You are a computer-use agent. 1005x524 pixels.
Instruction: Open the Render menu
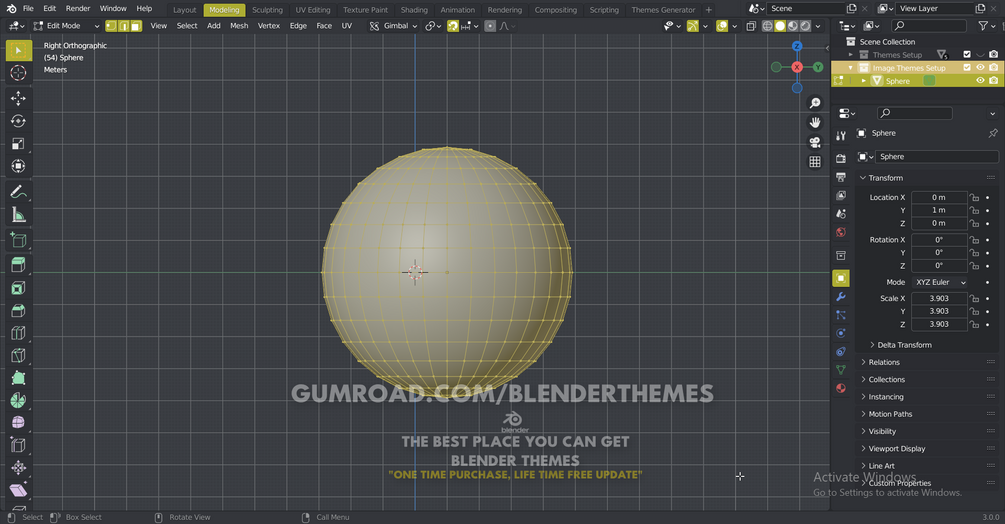coord(78,8)
